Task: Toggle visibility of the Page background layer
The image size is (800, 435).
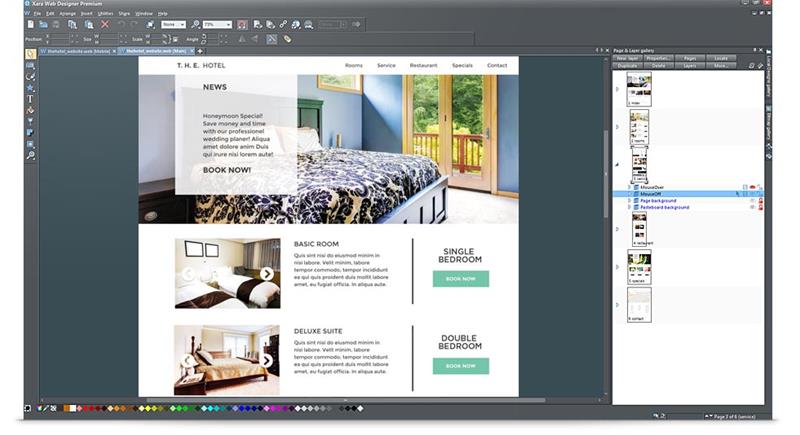Action: [x=752, y=201]
